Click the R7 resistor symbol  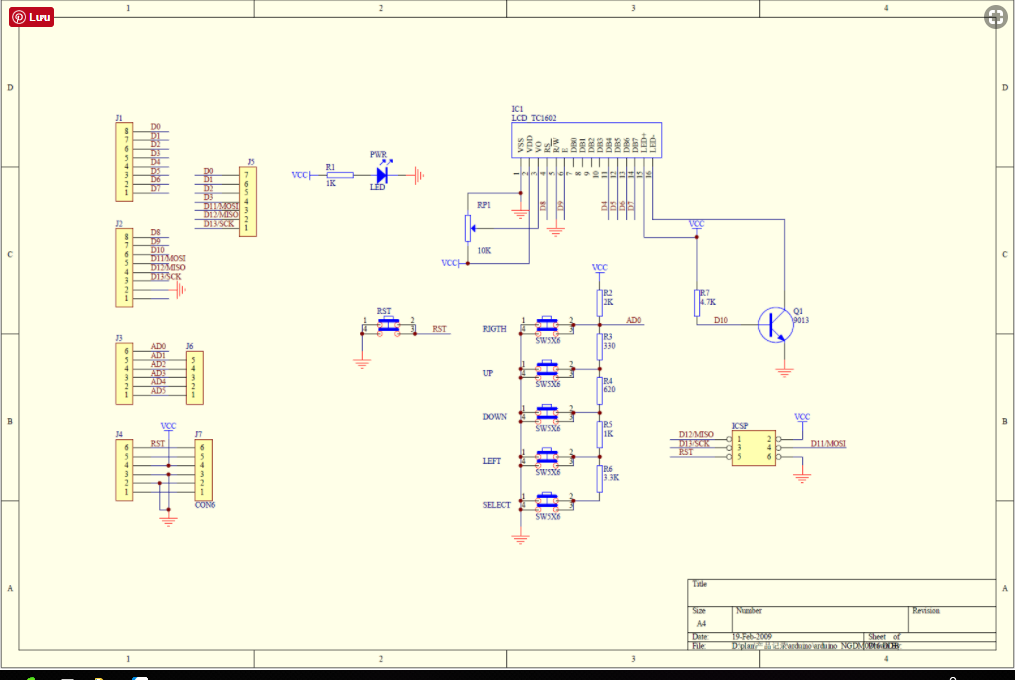click(x=697, y=302)
